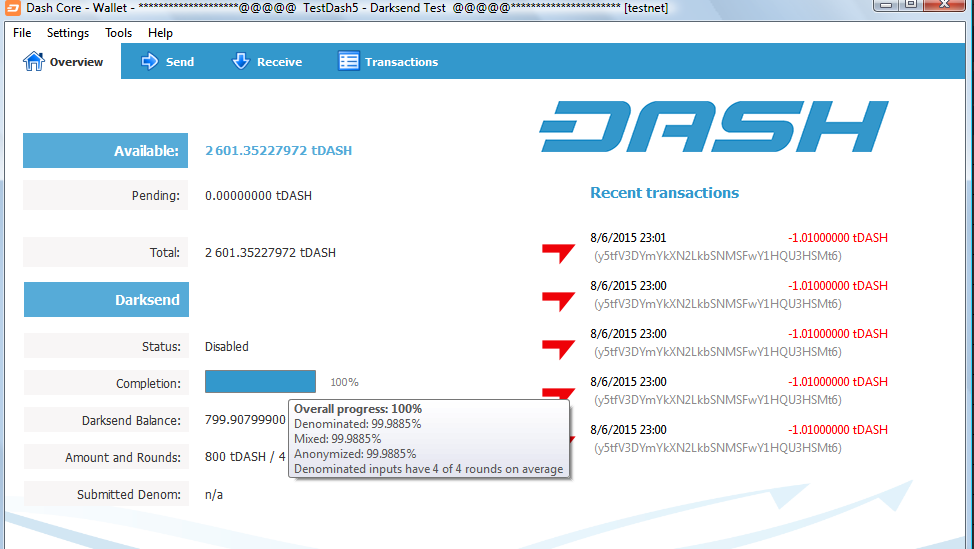The image size is (974, 549).
Task: Click the 23:01 transaction address text
Action: point(717,256)
